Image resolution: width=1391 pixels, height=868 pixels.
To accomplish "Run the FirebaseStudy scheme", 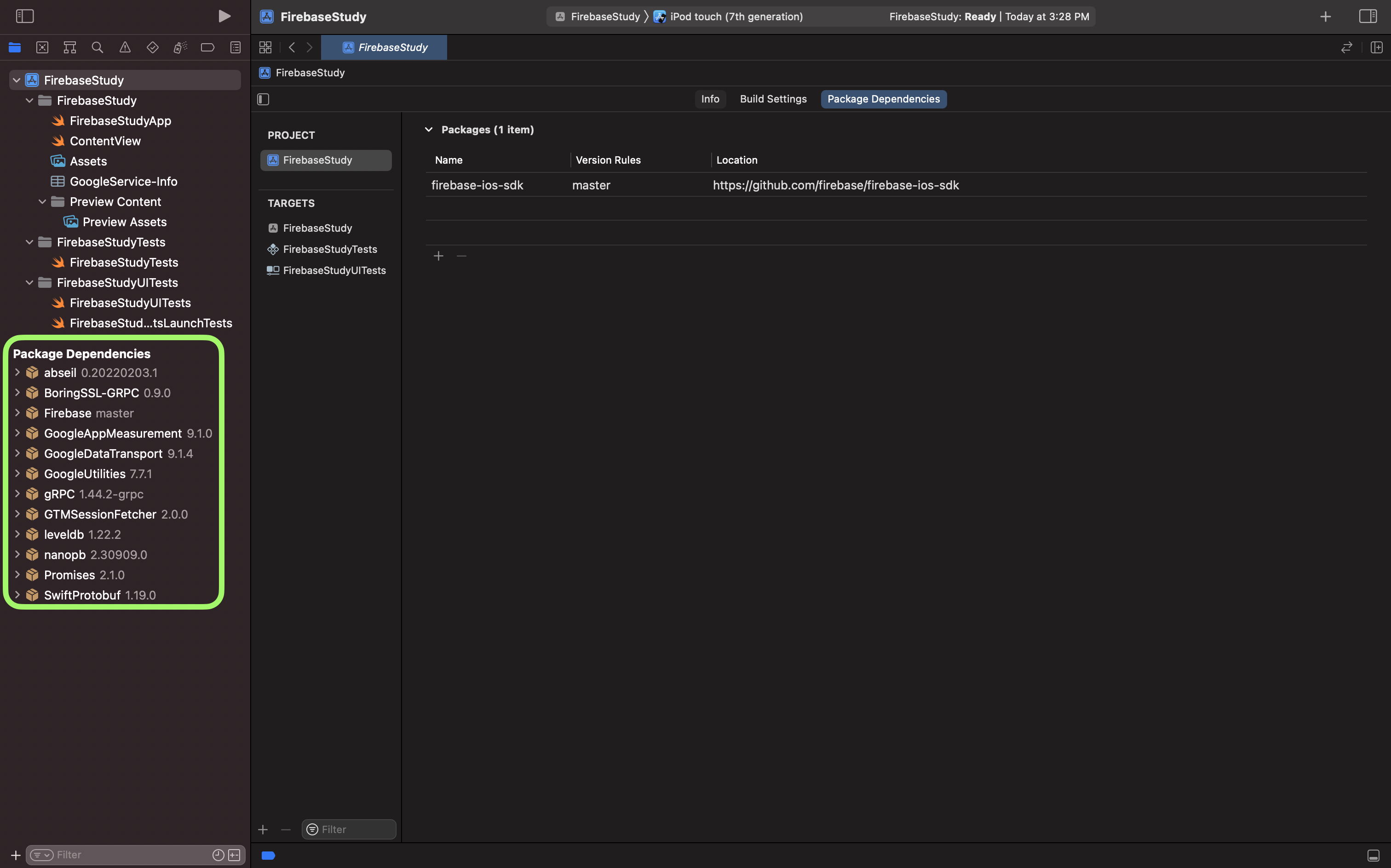I will coord(224,16).
